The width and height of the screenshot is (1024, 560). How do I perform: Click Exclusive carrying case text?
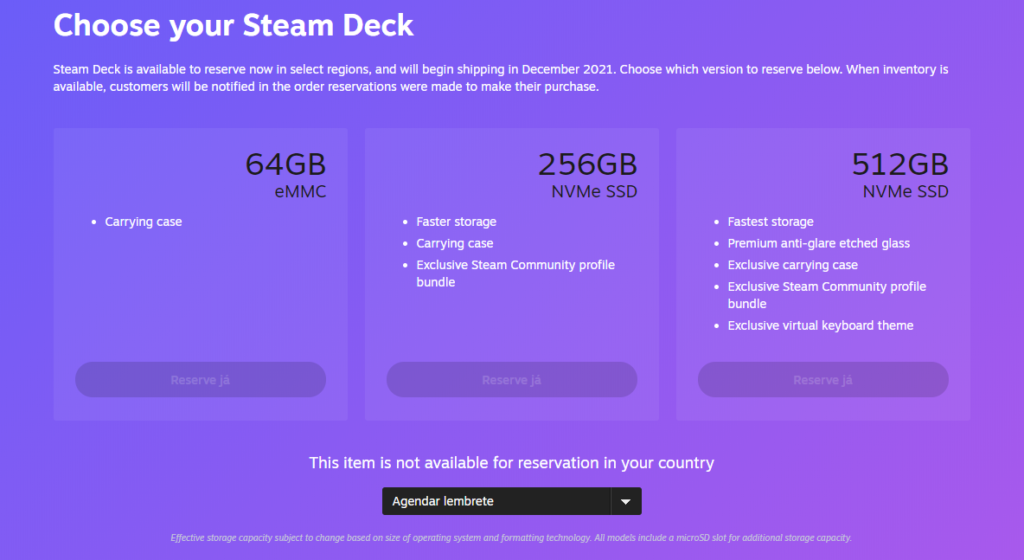(x=793, y=265)
